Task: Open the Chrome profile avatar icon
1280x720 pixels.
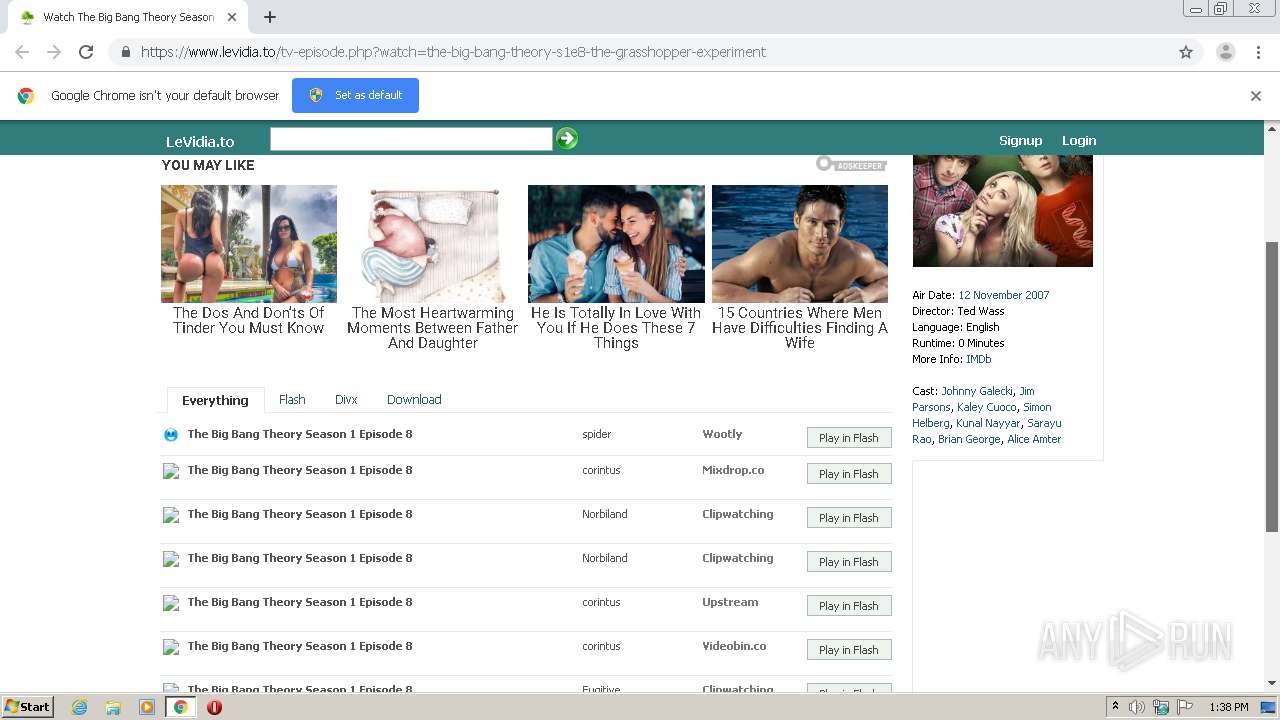Action: tap(1225, 52)
